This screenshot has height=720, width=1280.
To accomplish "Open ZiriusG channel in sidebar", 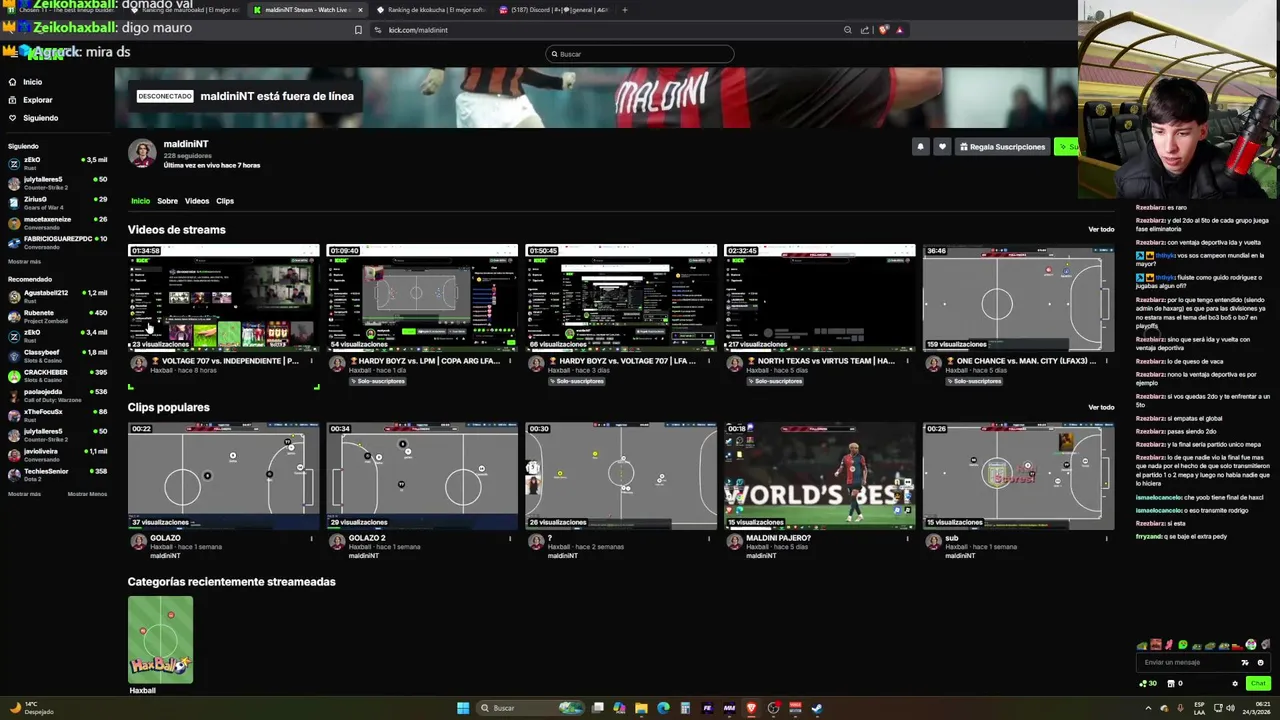I will tap(57, 203).
